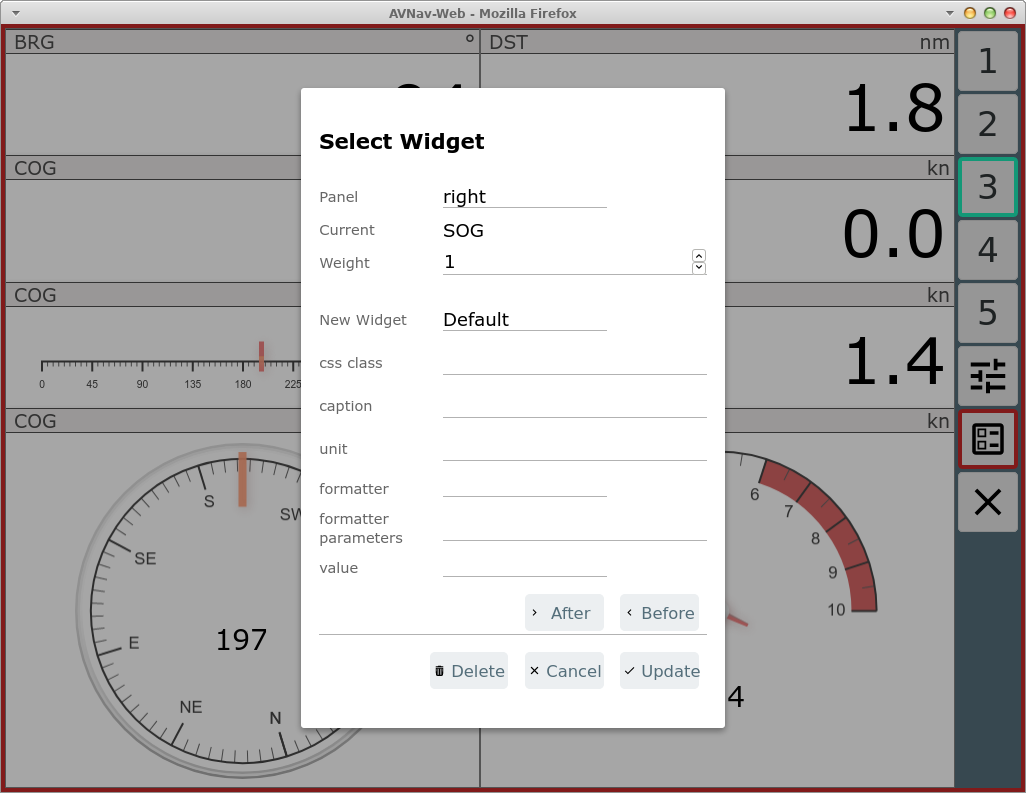Click the css class input field
This screenshot has width=1026, height=793.
[574, 363]
